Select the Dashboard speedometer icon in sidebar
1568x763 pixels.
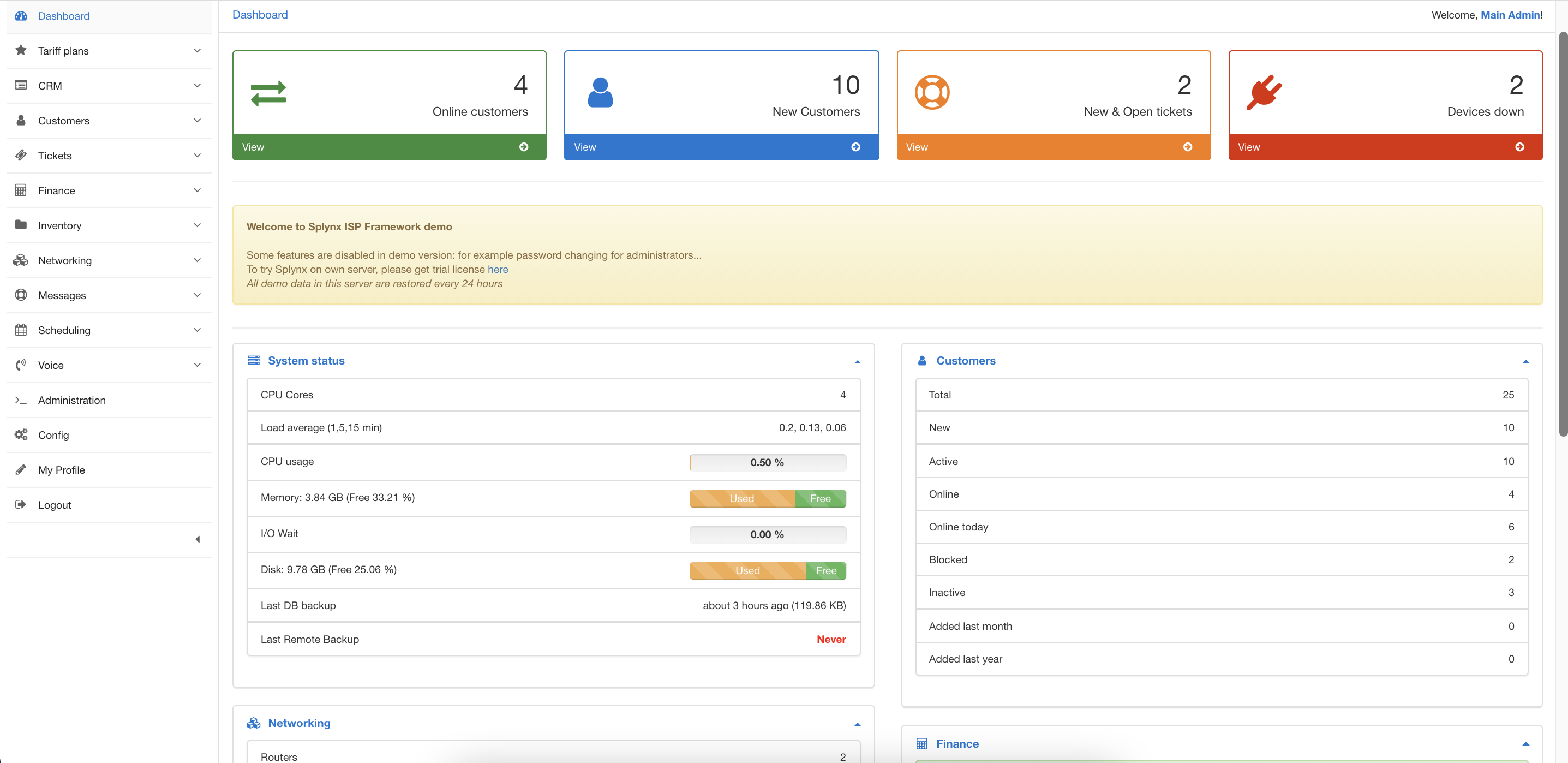[x=21, y=16]
